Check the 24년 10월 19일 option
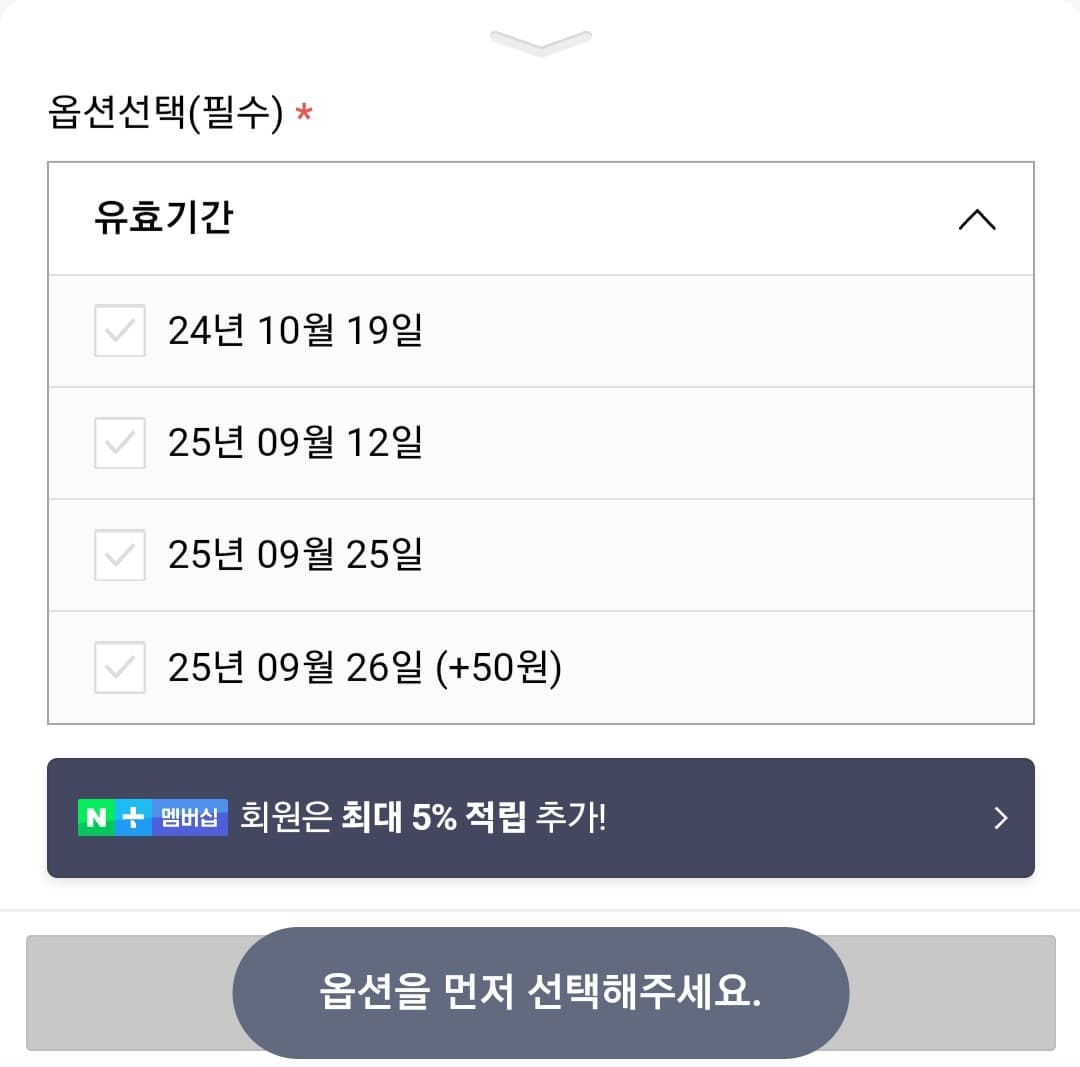 tap(119, 330)
